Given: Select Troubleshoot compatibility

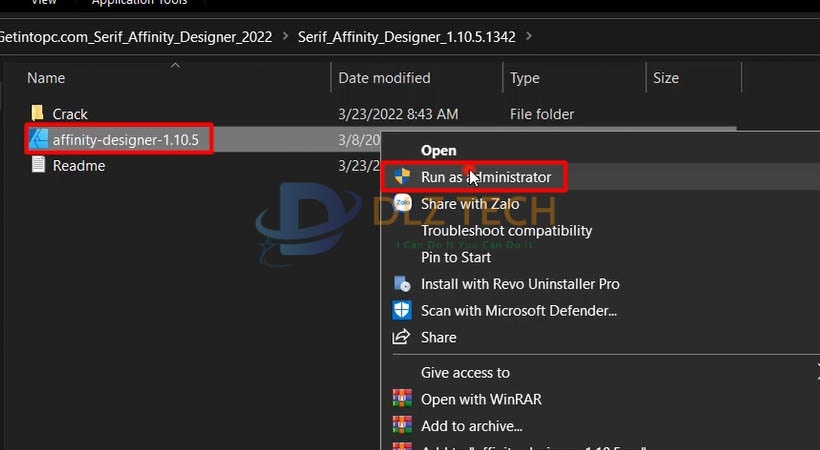Looking at the screenshot, I should pos(506,230).
